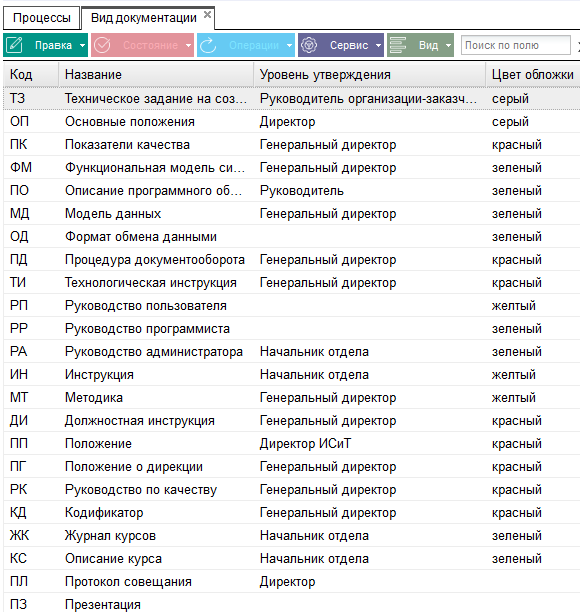
Task: Expand the Правка dropdown arrow
Action: point(82,46)
